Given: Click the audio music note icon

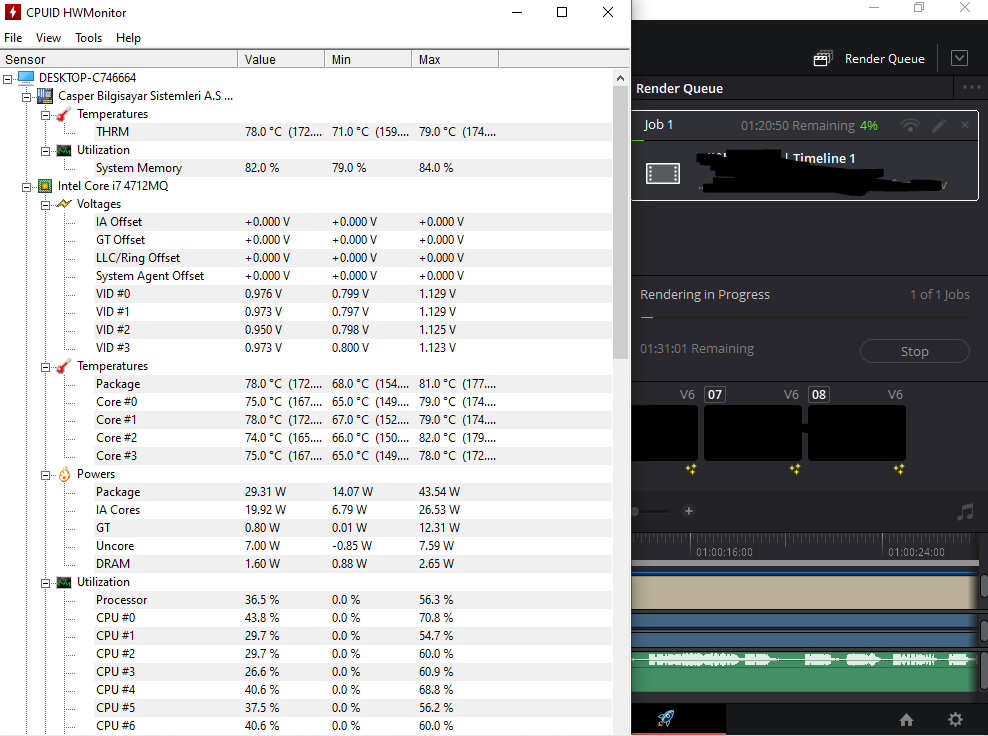Looking at the screenshot, I should pos(965,512).
